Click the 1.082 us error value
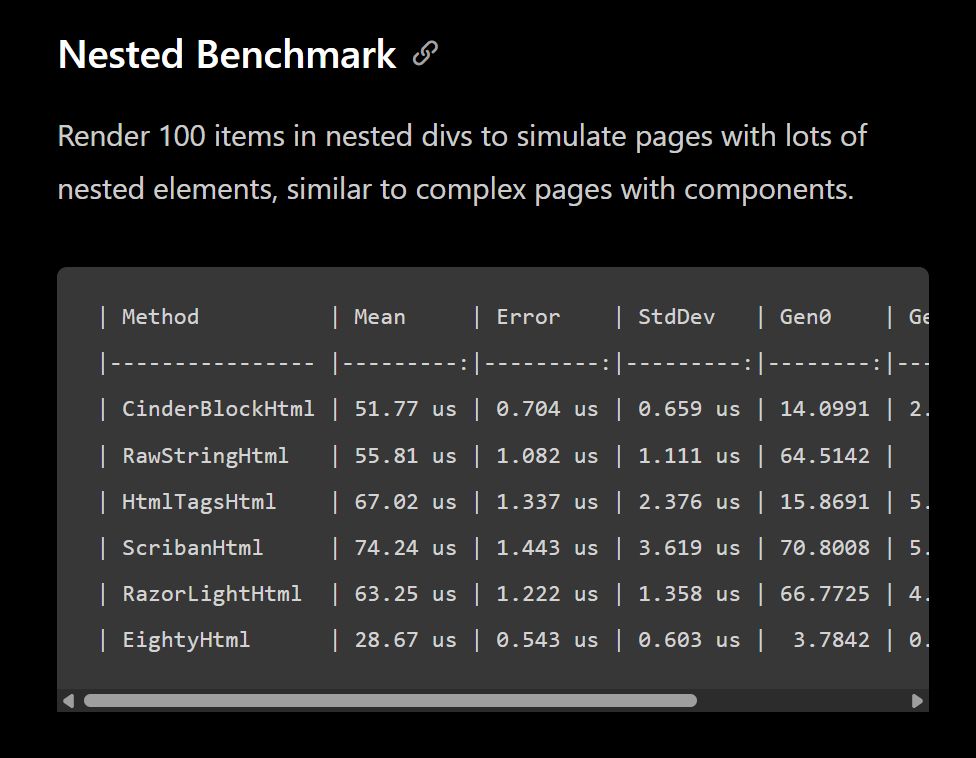The width and height of the screenshot is (976, 758). pos(547,456)
